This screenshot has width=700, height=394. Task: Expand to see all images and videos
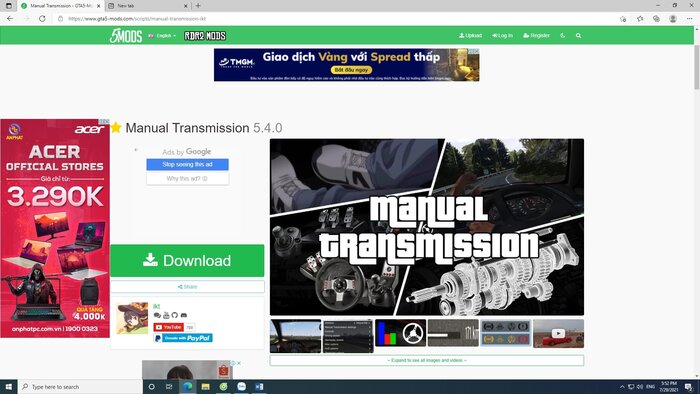pos(426,360)
